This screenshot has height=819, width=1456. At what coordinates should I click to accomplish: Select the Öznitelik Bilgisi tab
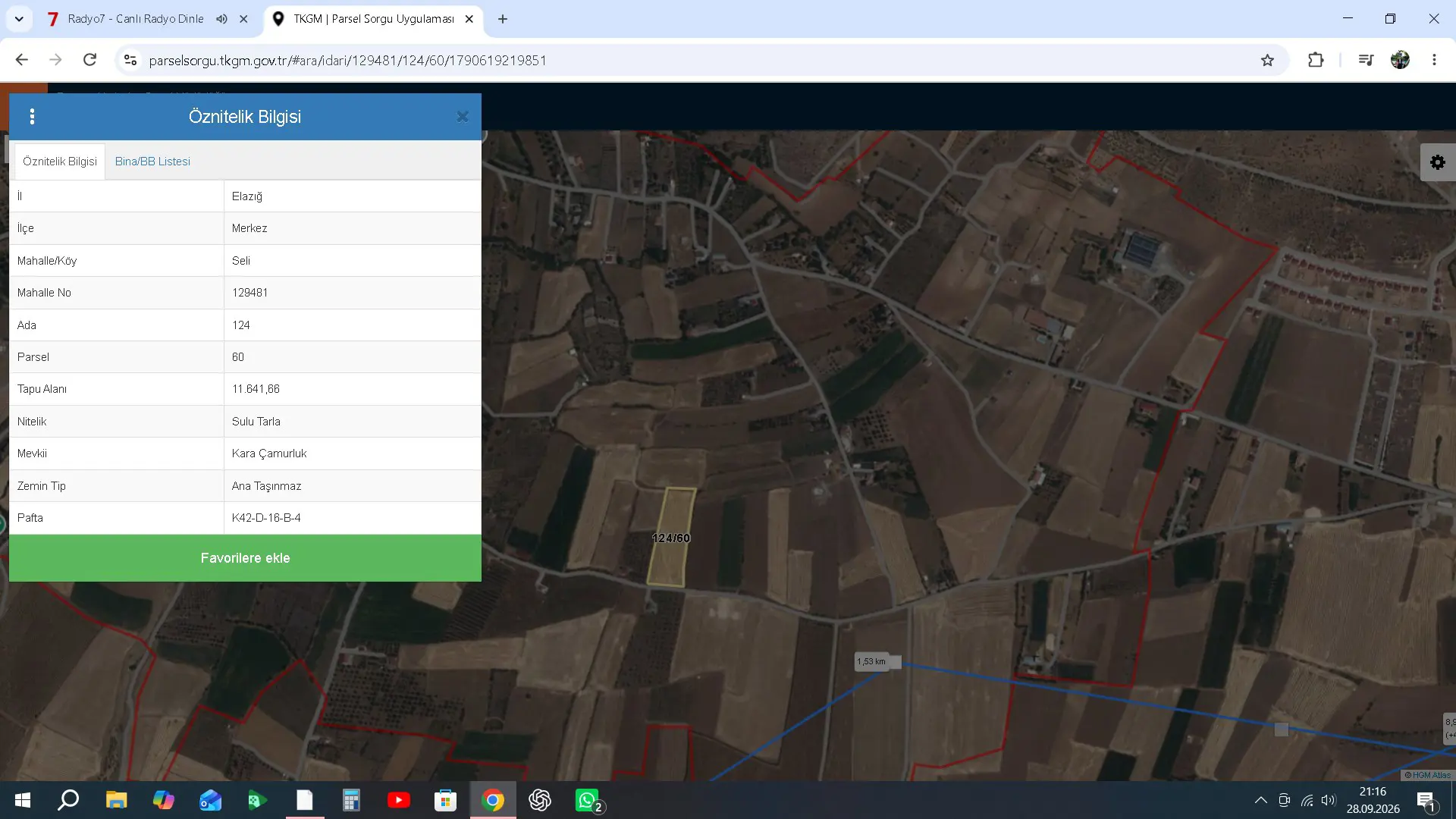click(60, 162)
